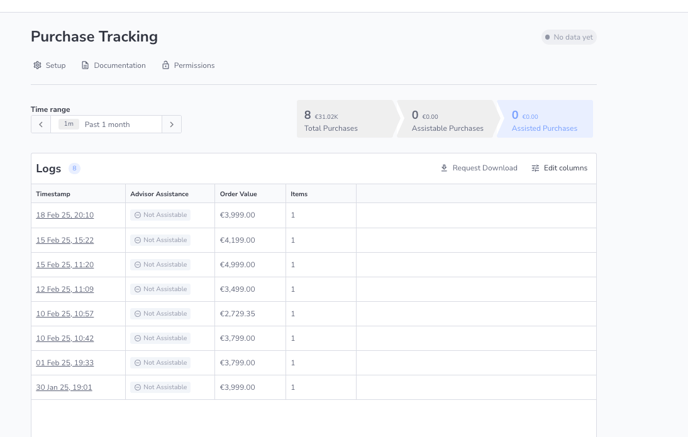688x437 pixels.
Task: Click order value €3,799.00 in 01 Feb row
Action: [237, 363]
